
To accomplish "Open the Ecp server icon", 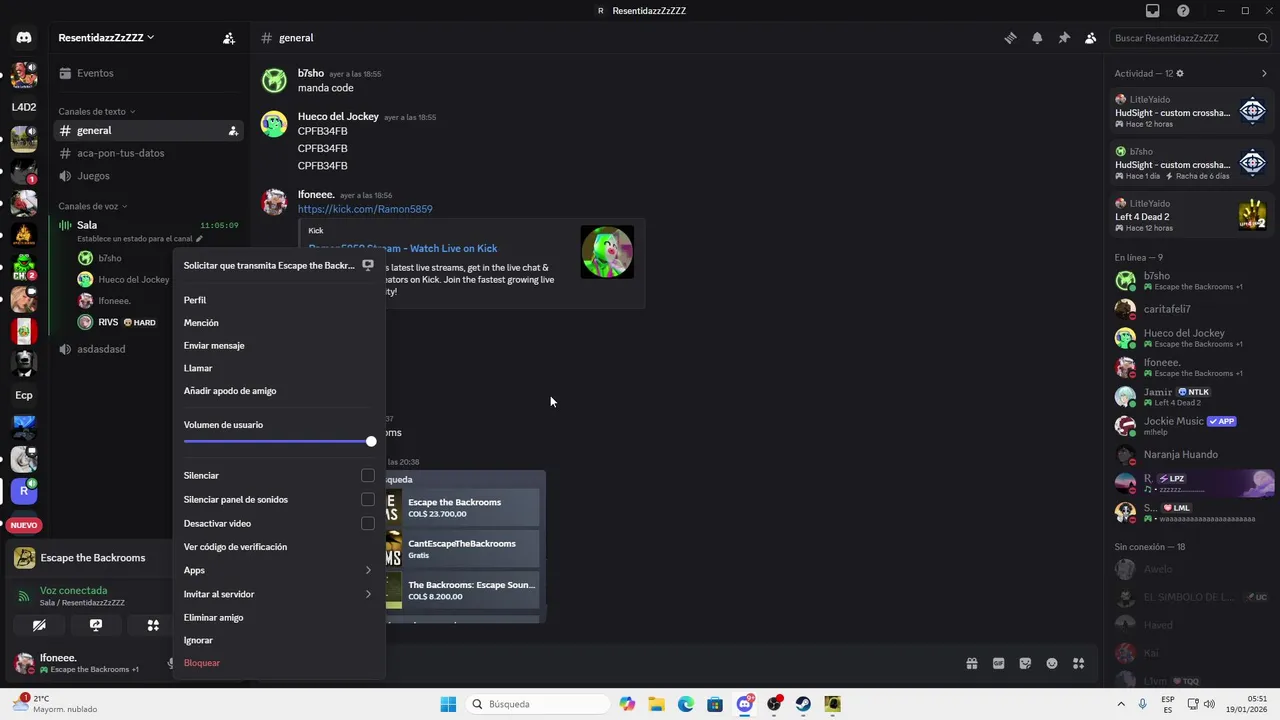I will click(24, 395).
